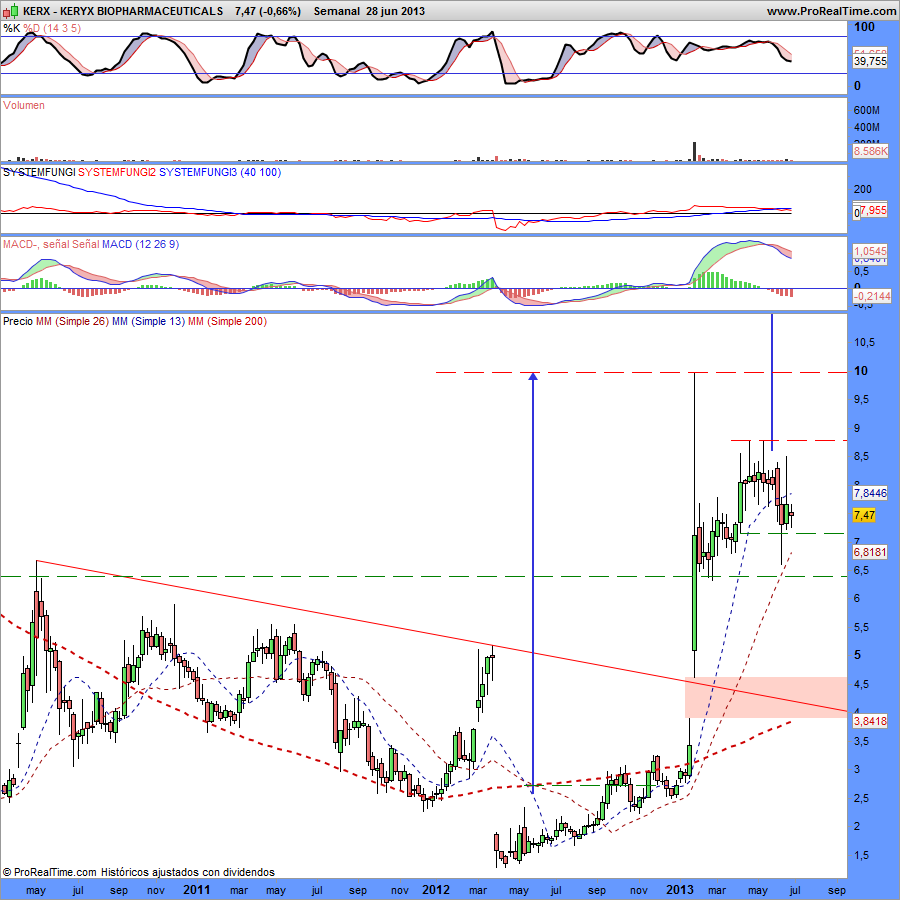Click the 6,8181 moving average value tag
900x900 pixels.
pyautogui.click(x=870, y=552)
